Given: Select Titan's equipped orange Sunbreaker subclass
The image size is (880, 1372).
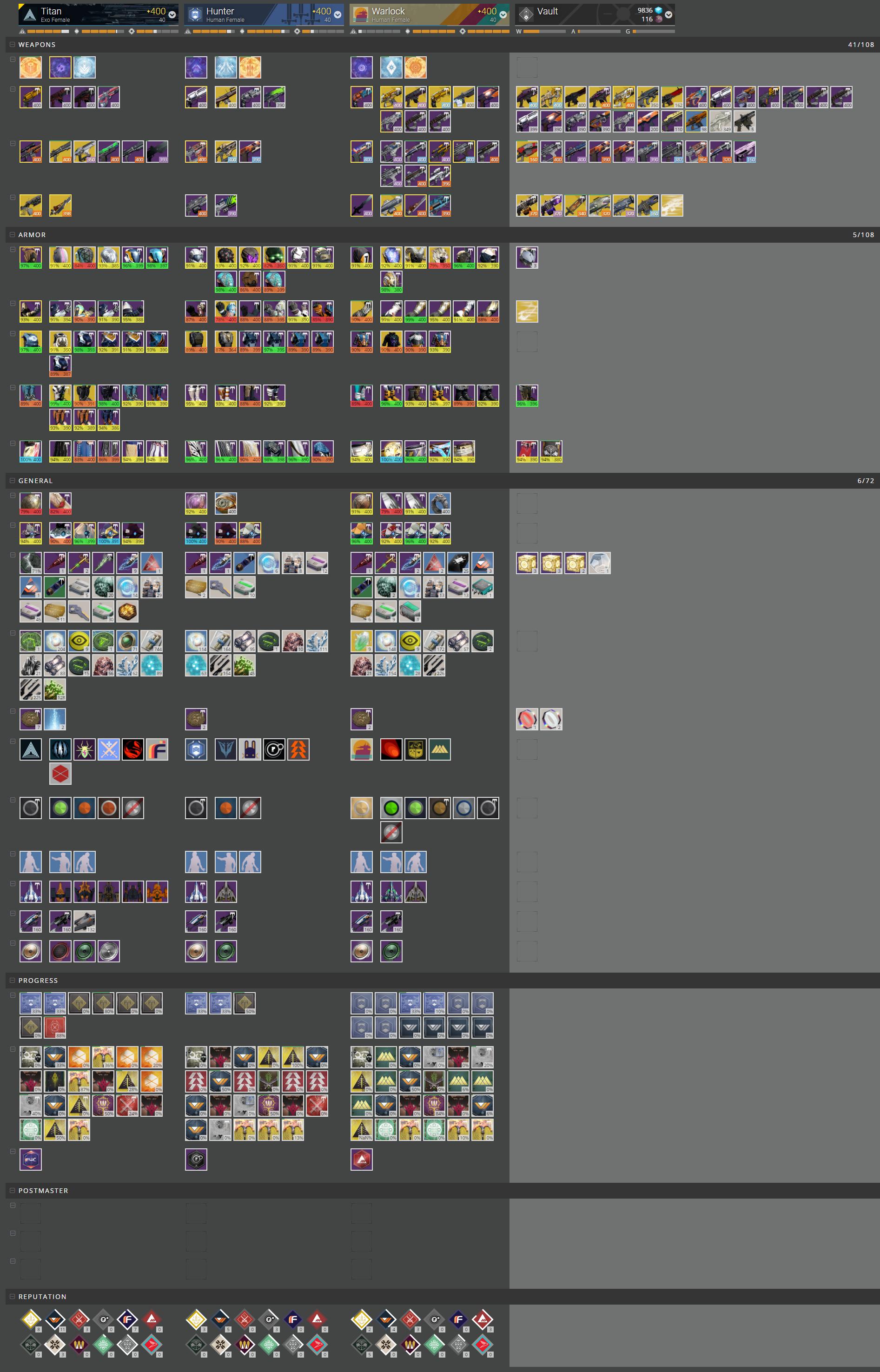Looking at the screenshot, I should coord(31,67).
